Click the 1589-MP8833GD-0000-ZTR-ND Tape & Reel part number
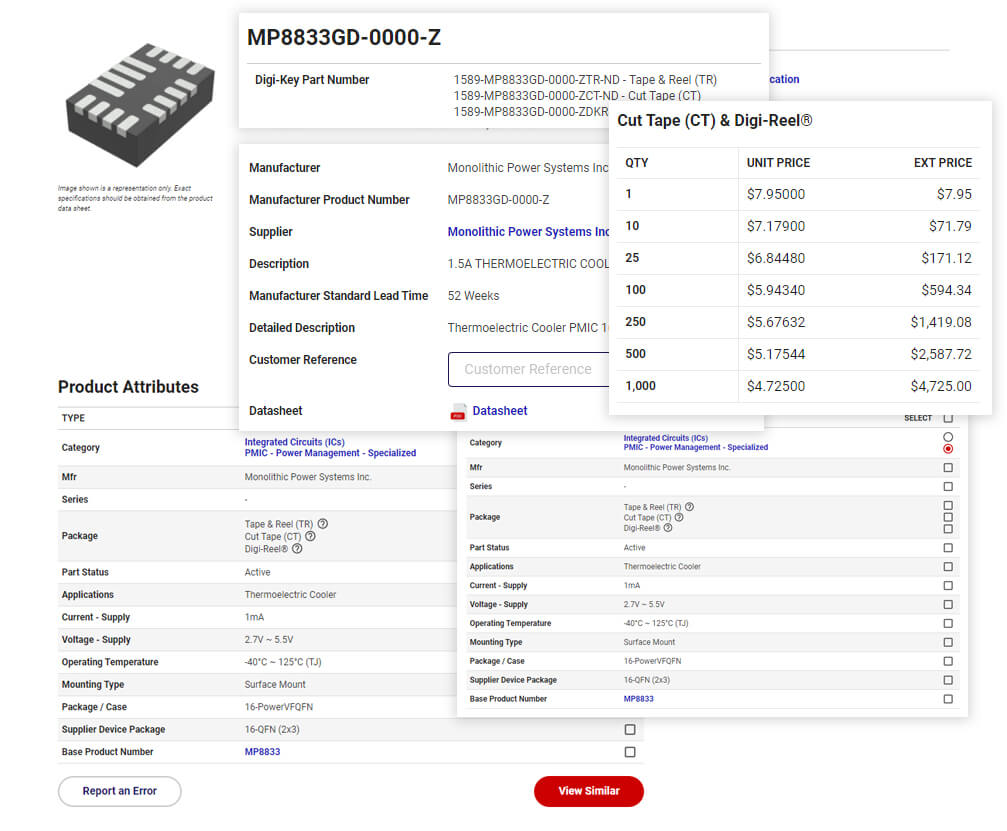Screen dimensions: 1007x831 pyautogui.click(x=585, y=80)
